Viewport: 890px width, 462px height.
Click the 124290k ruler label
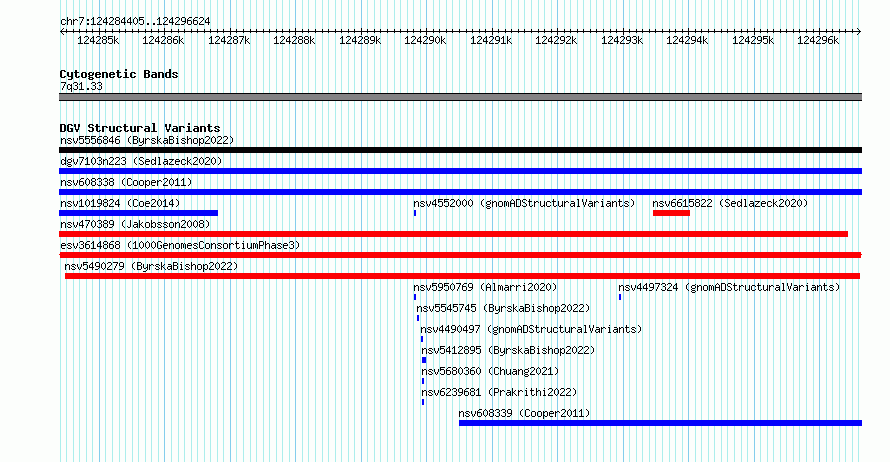[425, 40]
